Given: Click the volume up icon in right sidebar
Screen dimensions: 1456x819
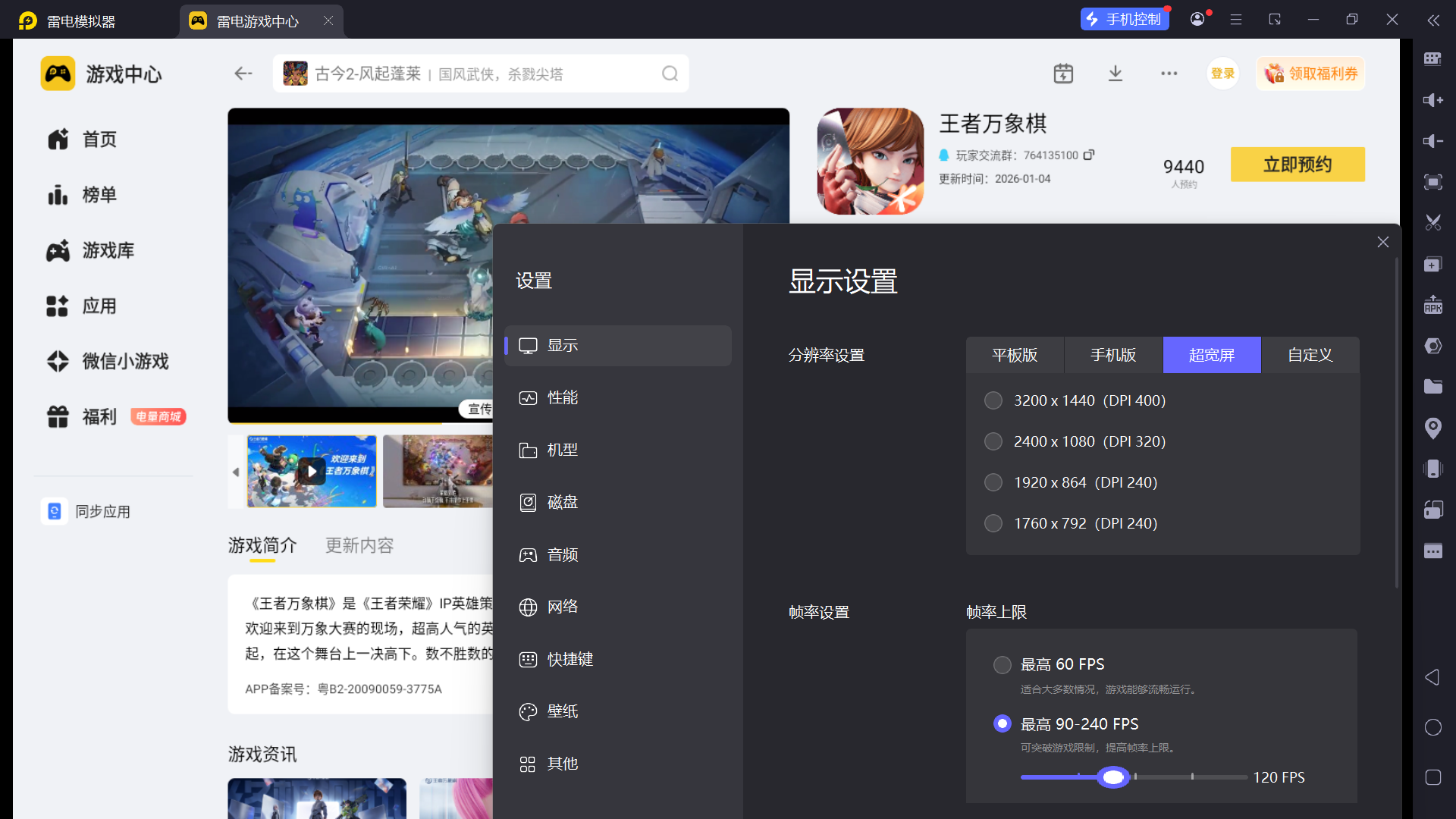Looking at the screenshot, I should (1432, 100).
